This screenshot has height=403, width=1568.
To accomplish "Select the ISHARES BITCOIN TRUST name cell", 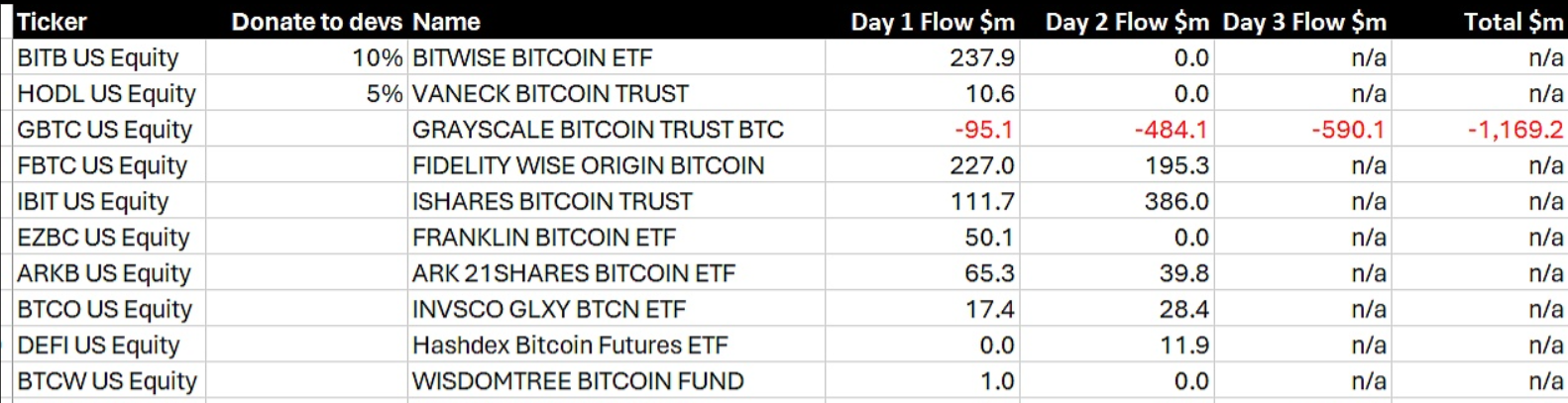I will [552, 202].
